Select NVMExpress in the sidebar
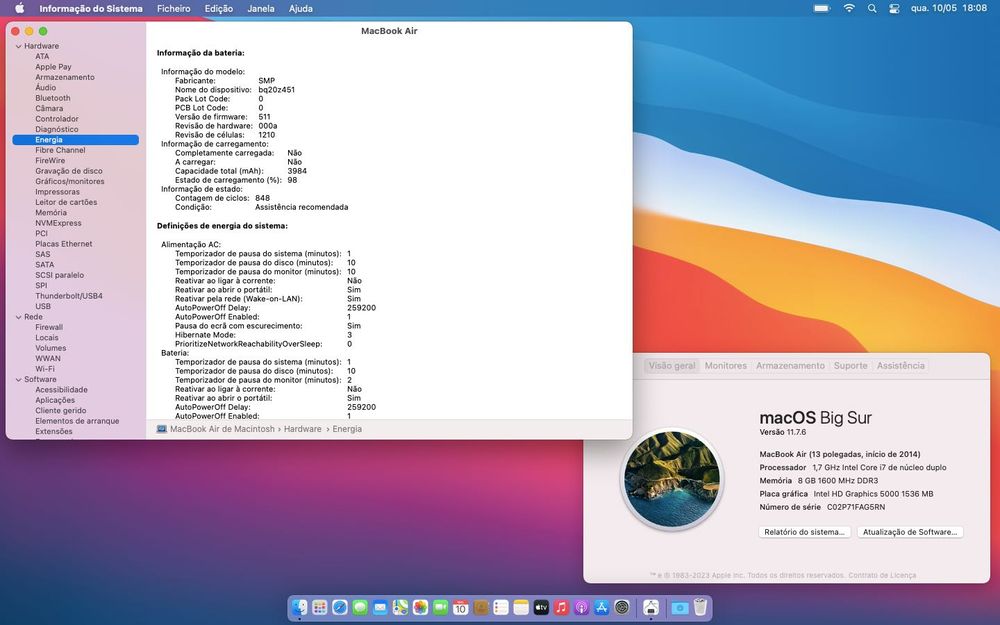 click(x=58, y=223)
